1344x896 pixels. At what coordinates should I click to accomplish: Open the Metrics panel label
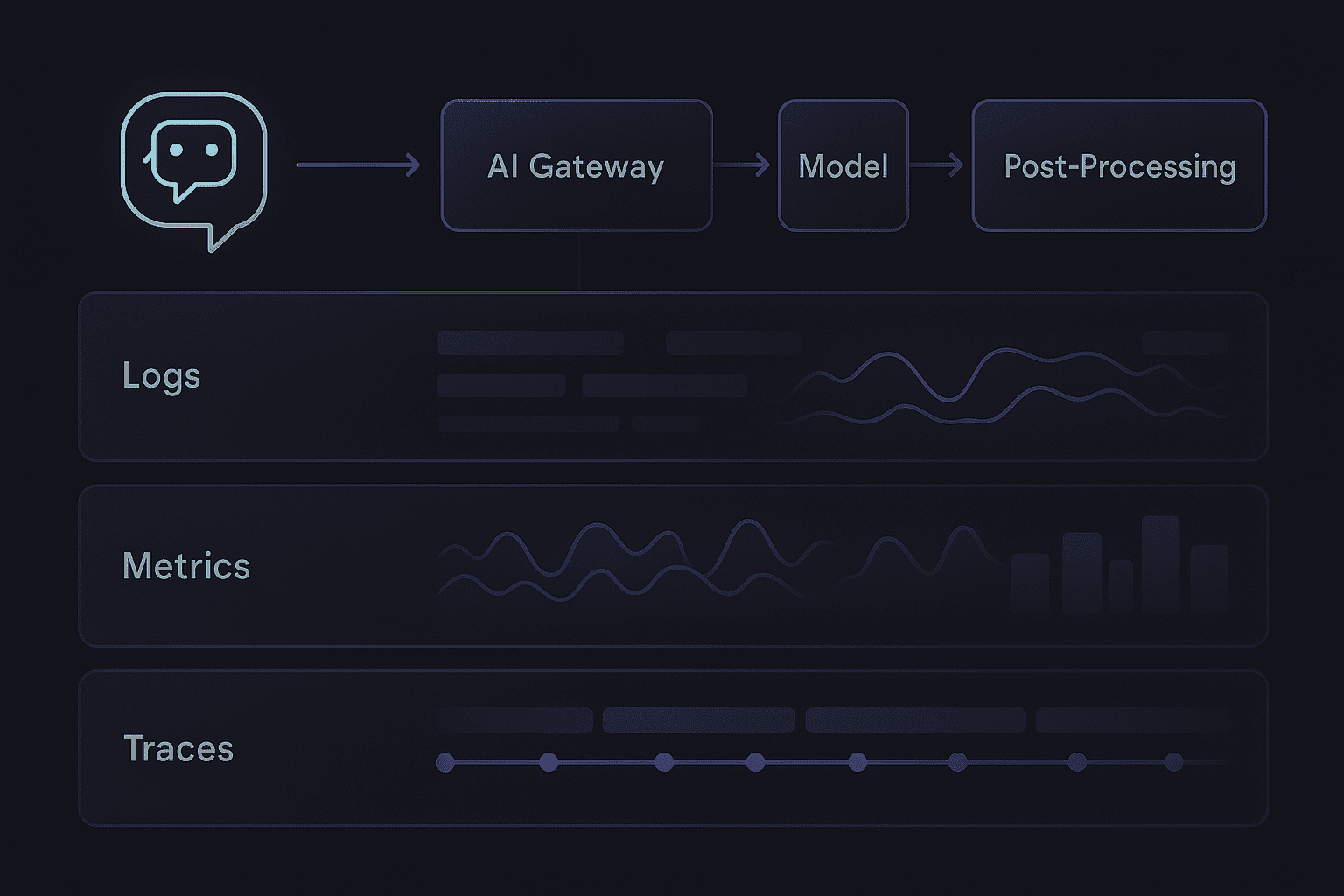[x=186, y=566]
